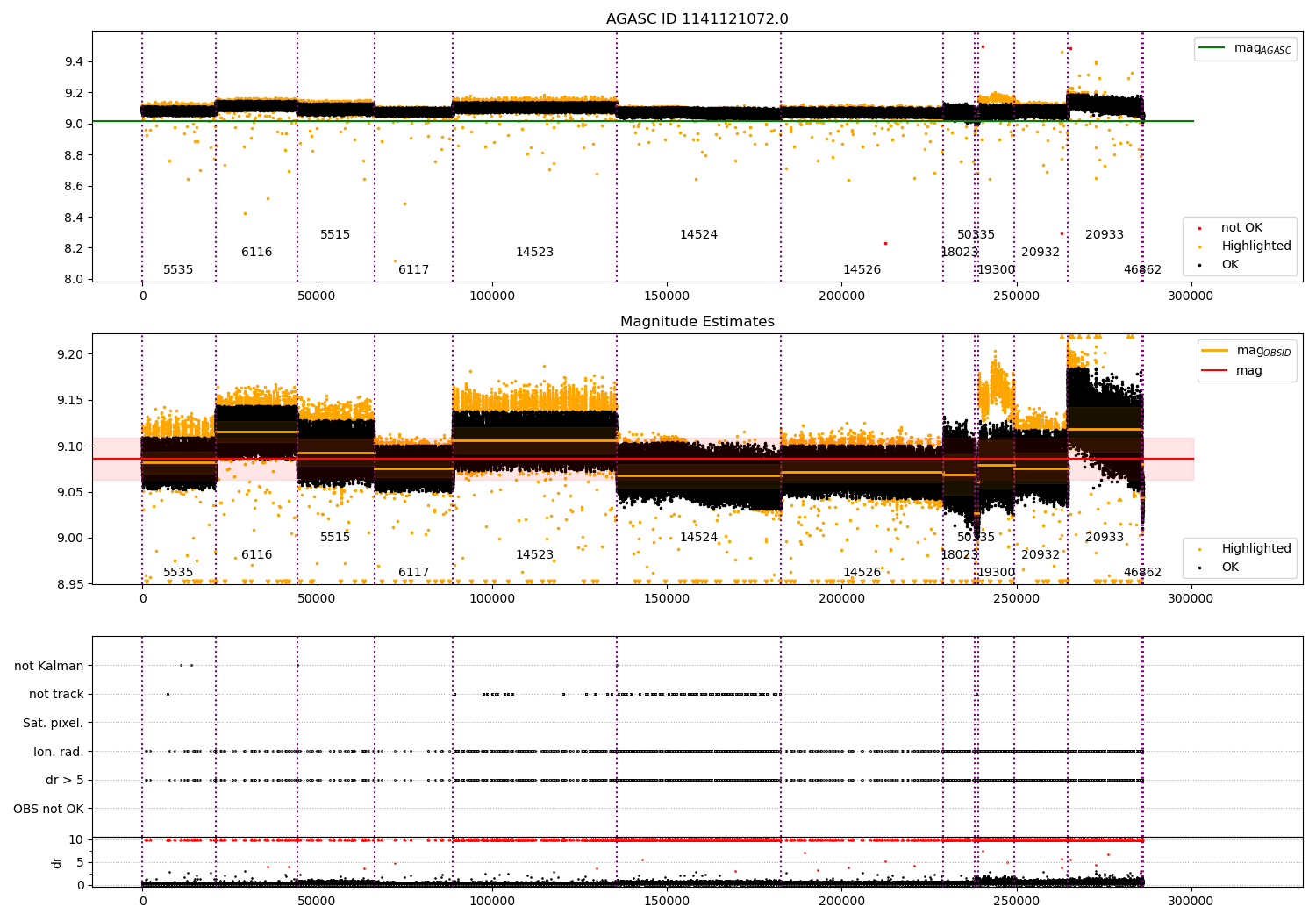Click x-axis tick 250000 under bottom plot
Viewport: 1316px width, 921px height.
pos(1016,901)
